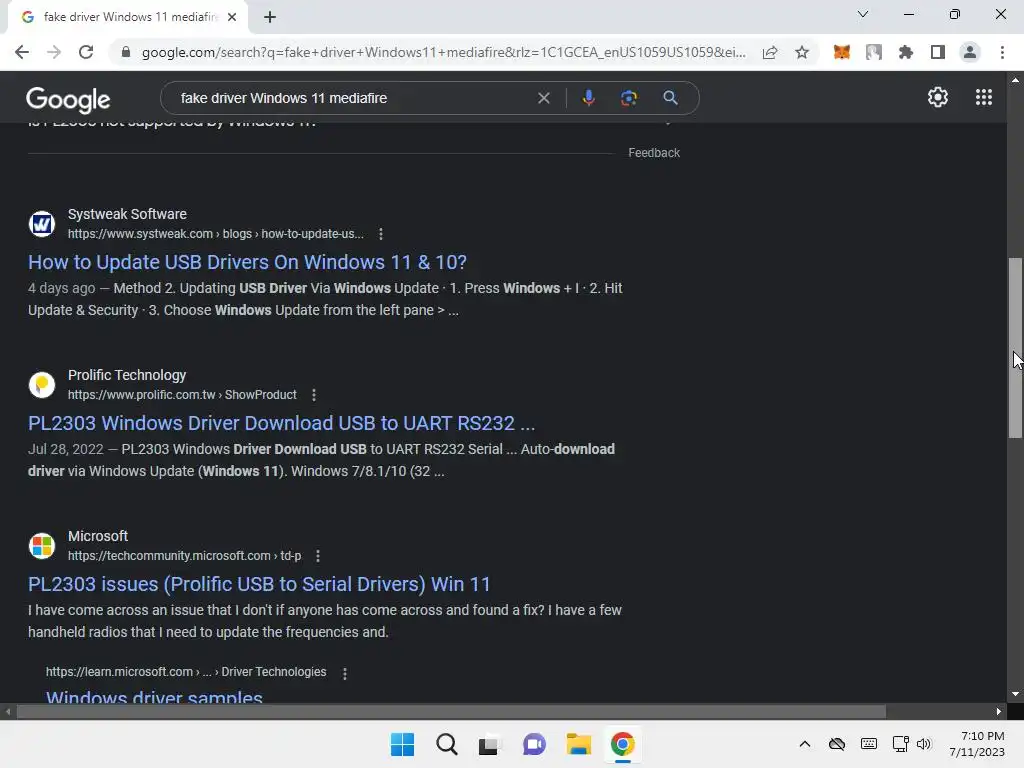The width and height of the screenshot is (1024, 768).
Task: Open 'How to Update USB Drivers' result
Action: tap(248, 263)
